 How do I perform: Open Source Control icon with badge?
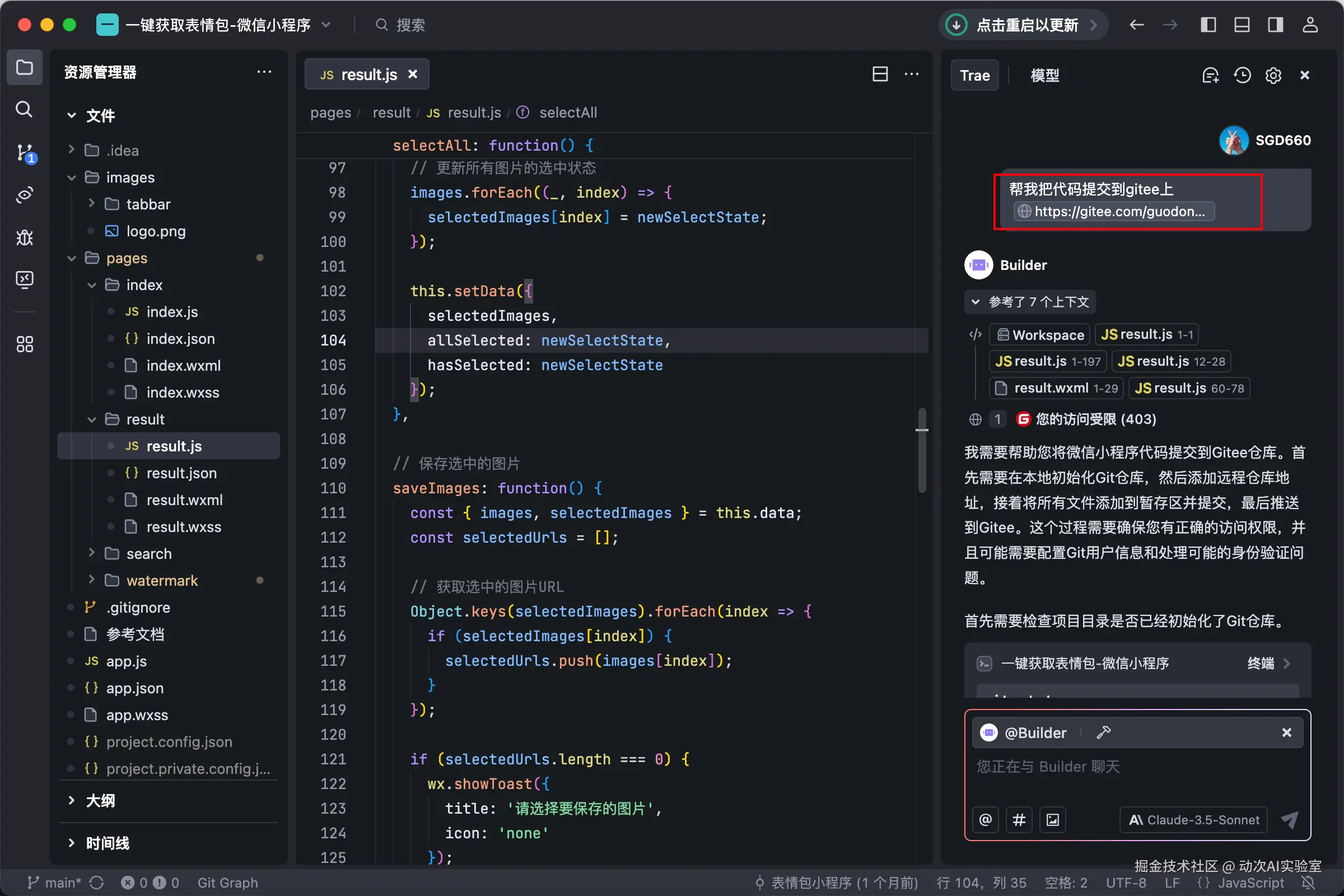tap(25, 152)
